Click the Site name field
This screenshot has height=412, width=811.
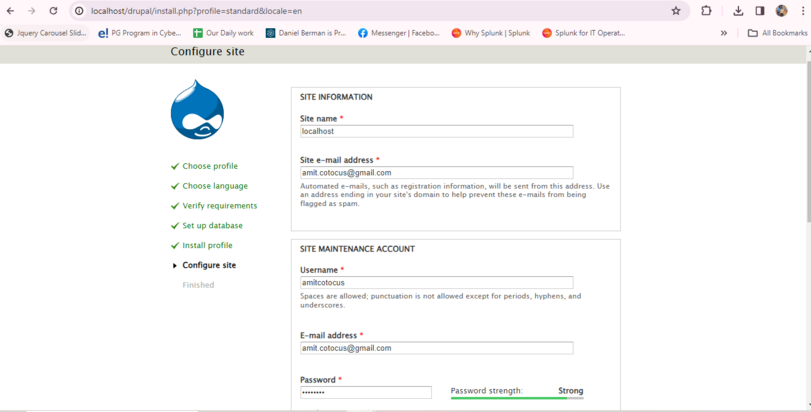(x=437, y=131)
